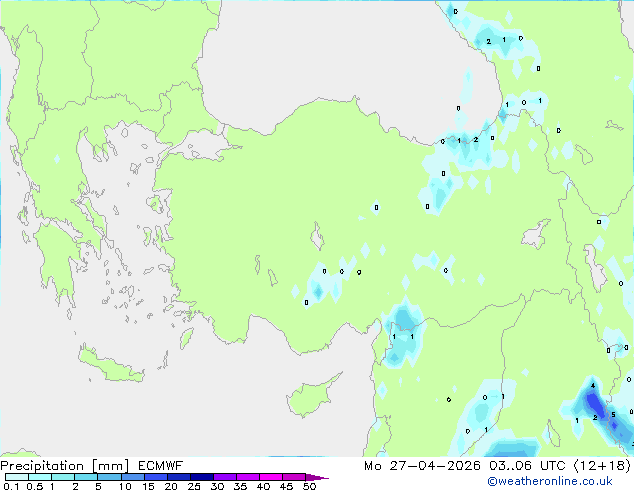Click the 30–35 mm purple legend swatch
Viewport: 634px width, 490px height.
pyautogui.click(x=225, y=477)
